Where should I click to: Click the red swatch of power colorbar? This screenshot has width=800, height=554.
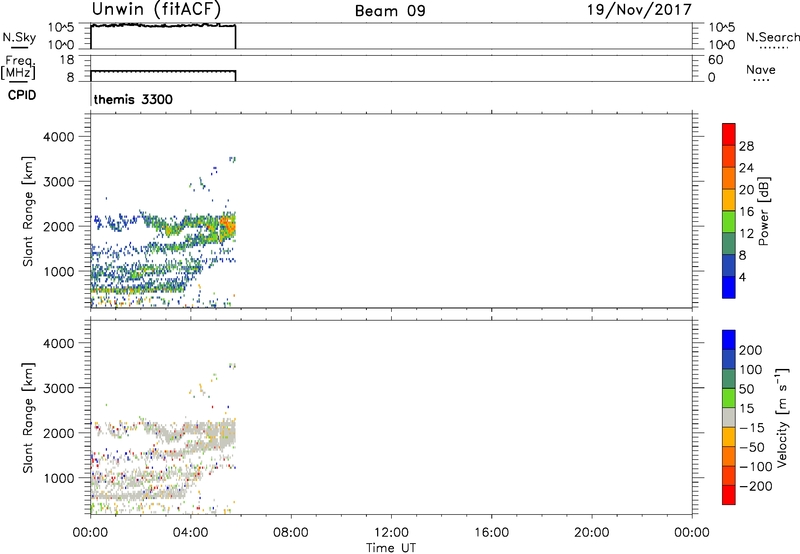click(729, 134)
